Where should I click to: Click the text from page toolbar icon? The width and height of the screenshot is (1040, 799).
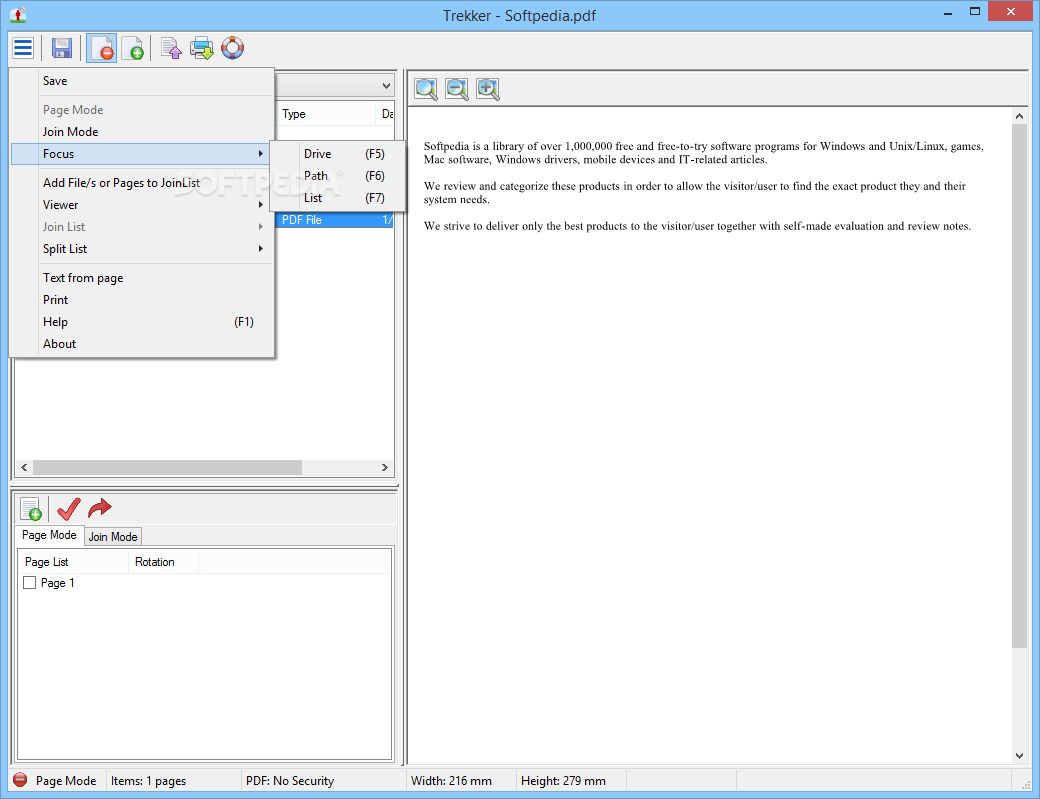[x=171, y=48]
